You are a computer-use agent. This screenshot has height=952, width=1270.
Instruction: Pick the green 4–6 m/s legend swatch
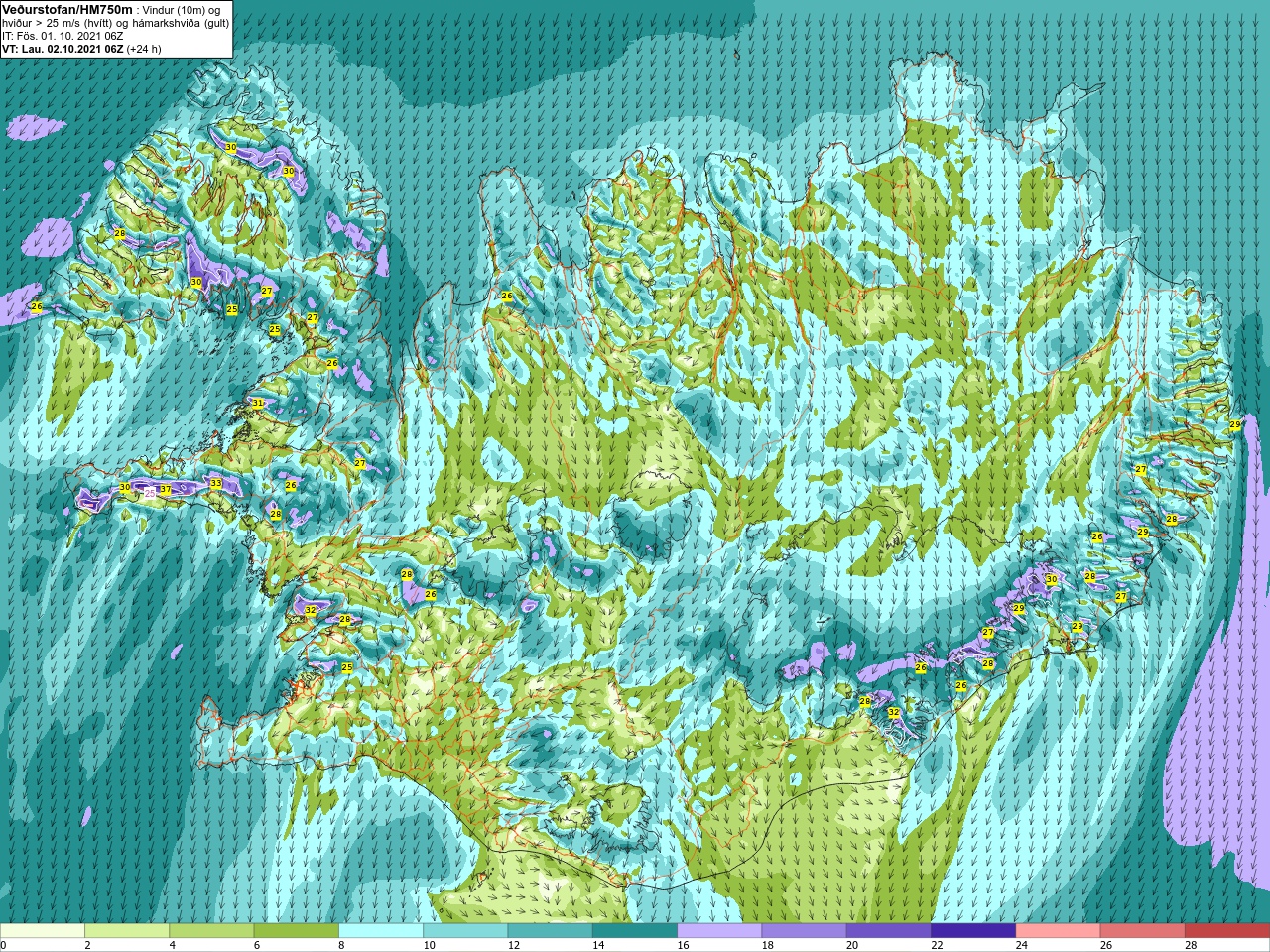click(x=211, y=931)
